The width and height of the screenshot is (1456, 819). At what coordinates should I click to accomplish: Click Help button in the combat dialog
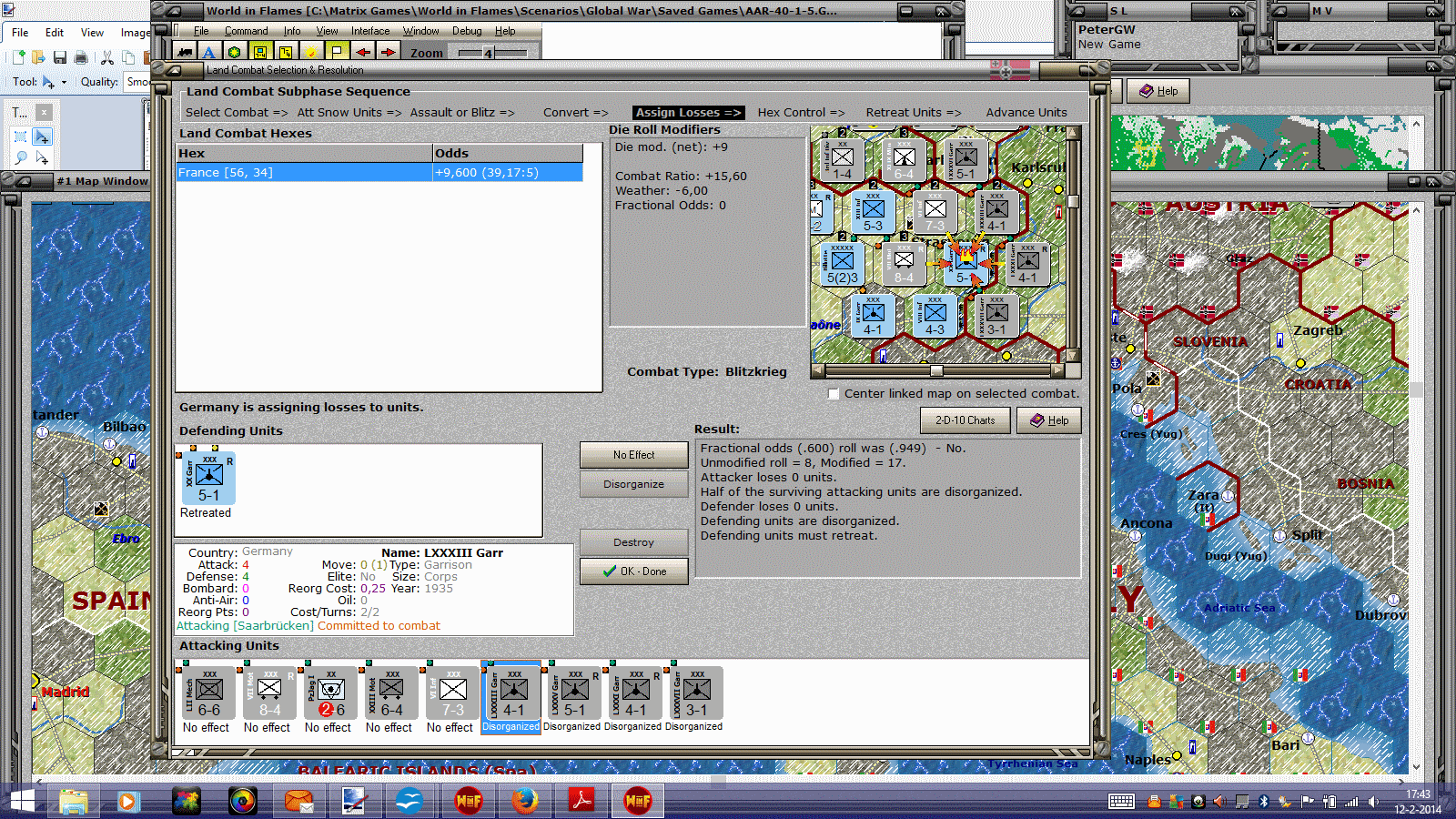tap(1049, 420)
